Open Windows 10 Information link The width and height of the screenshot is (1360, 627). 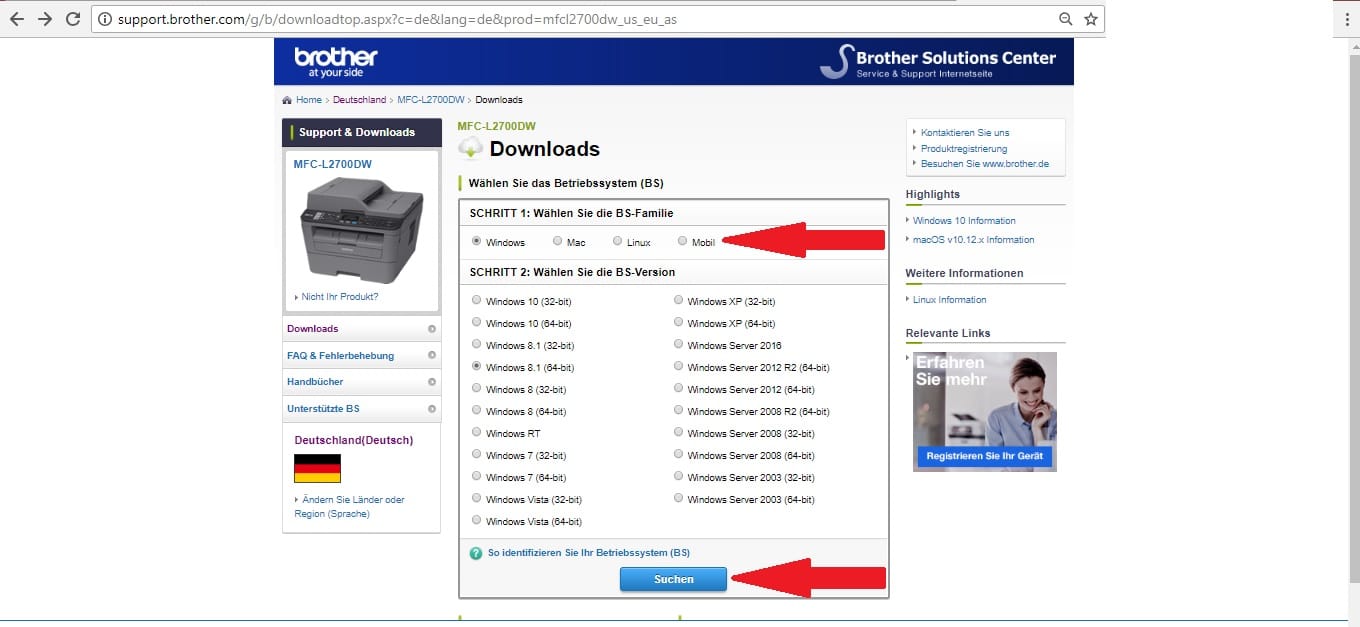(964, 221)
